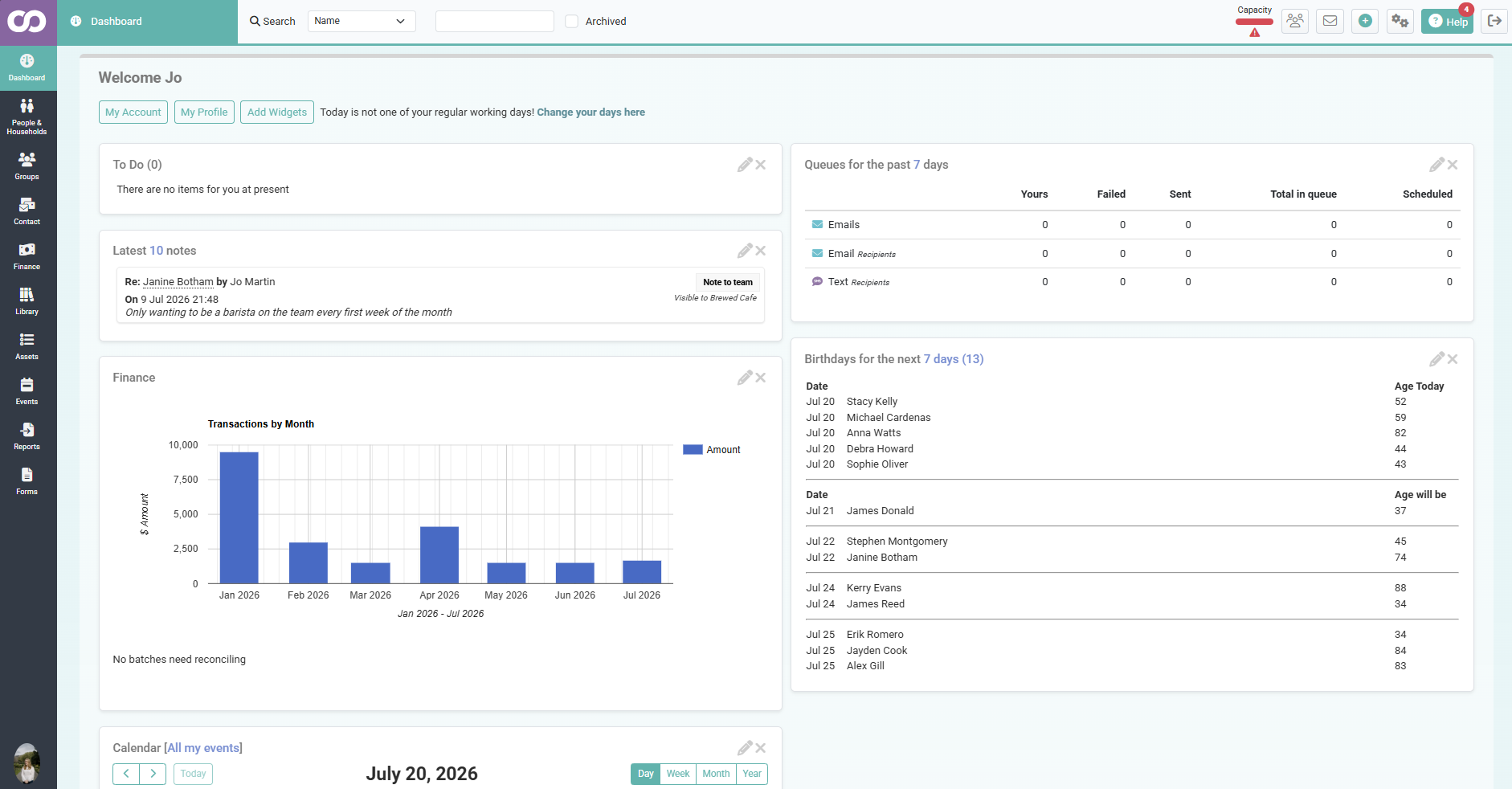The height and width of the screenshot is (789, 1512).
Task: Edit the Finance widget with pencil icon
Action: 745,378
